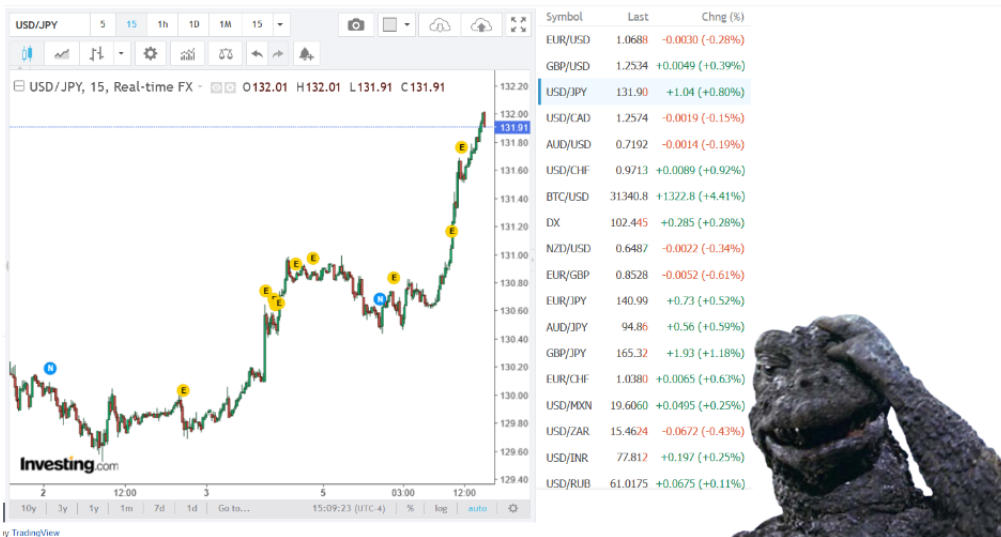Open the TradingView link below chart
Image resolution: width=1001 pixels, height=537 pixels.
click(36, 532)
